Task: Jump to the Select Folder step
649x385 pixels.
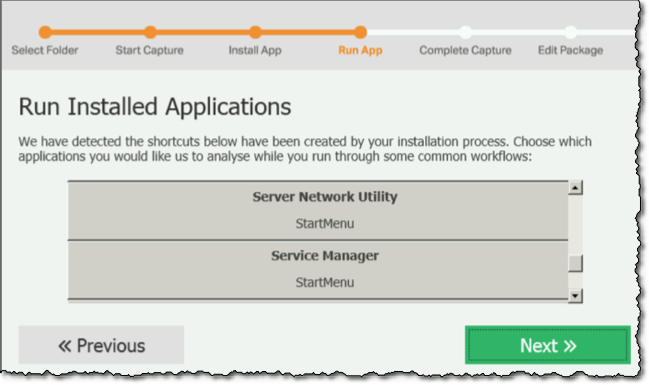Action: 45,50
